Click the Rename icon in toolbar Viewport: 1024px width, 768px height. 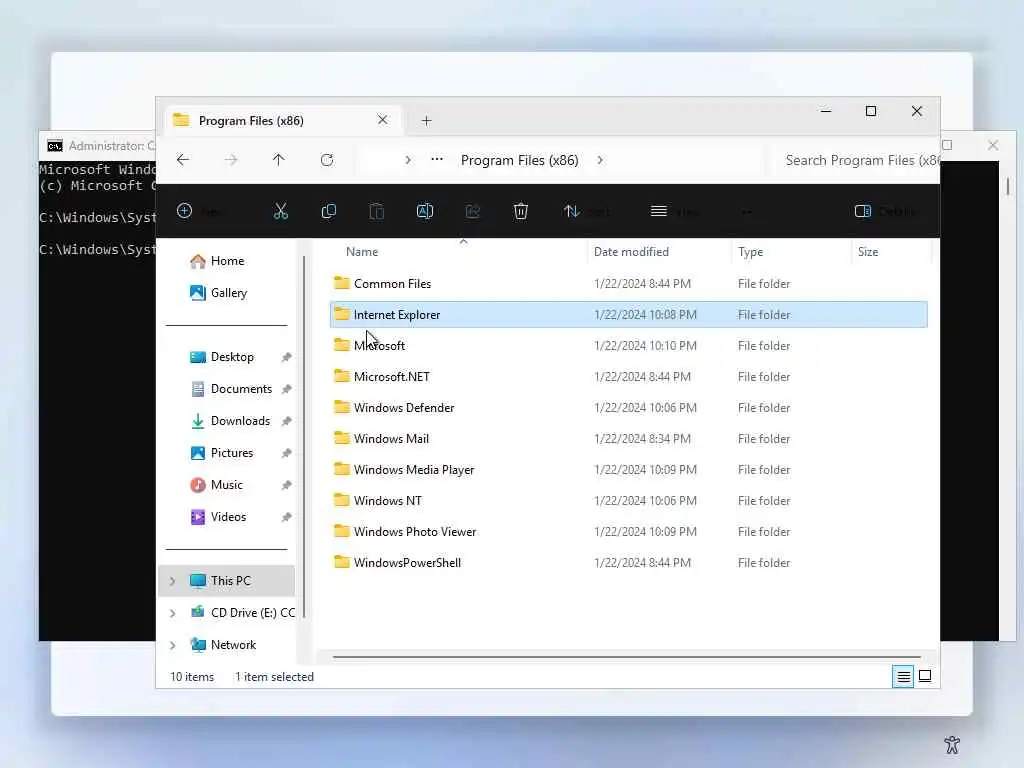424,211
